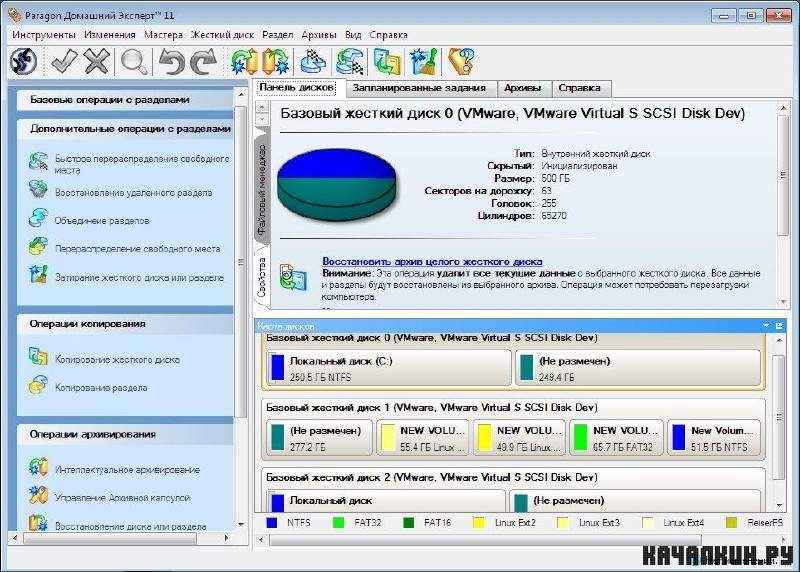Select NEW VOLU... 65.7 ГБ FAT32 partition
The width and height of the screenshot is (800, 572).
616,438
